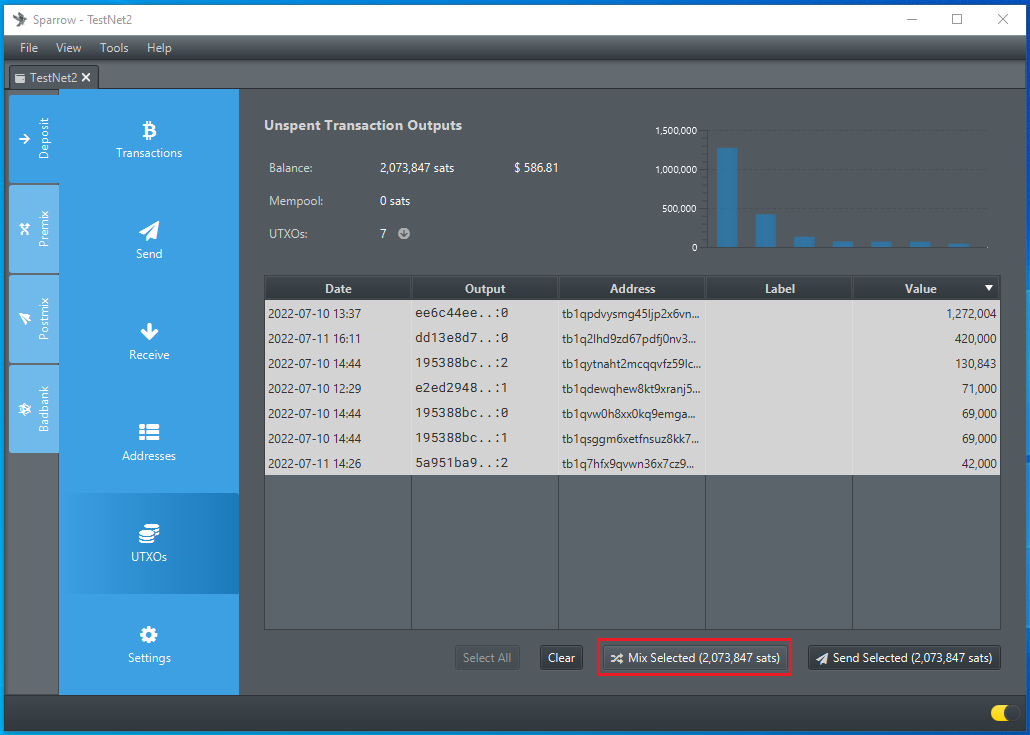1030x735 pixels.
Task: Click address tb1qdewqhew8kt9xranj5...
Action: coord(631,389)
